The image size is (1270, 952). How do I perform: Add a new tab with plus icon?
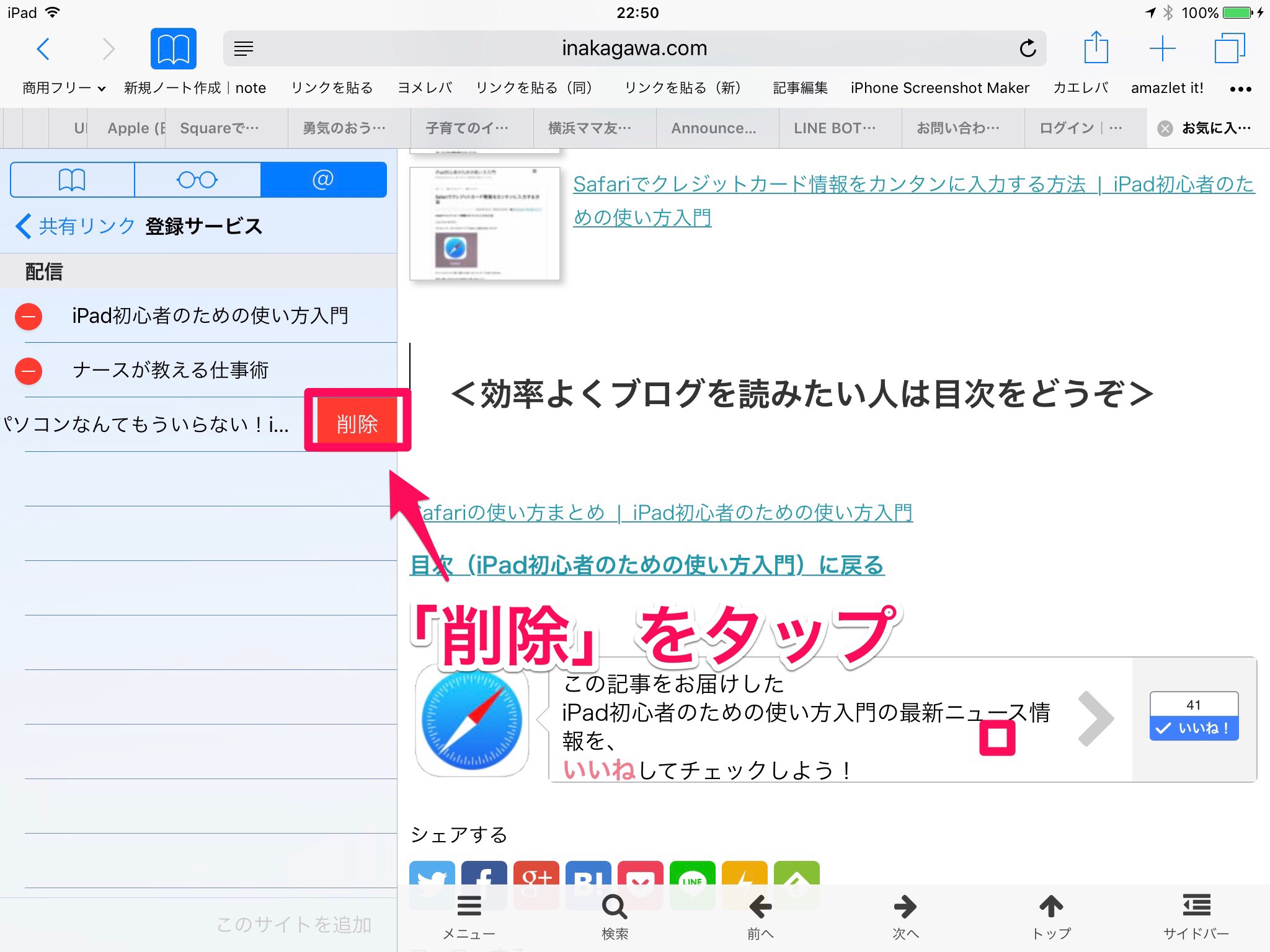(x=1162, y=48)
